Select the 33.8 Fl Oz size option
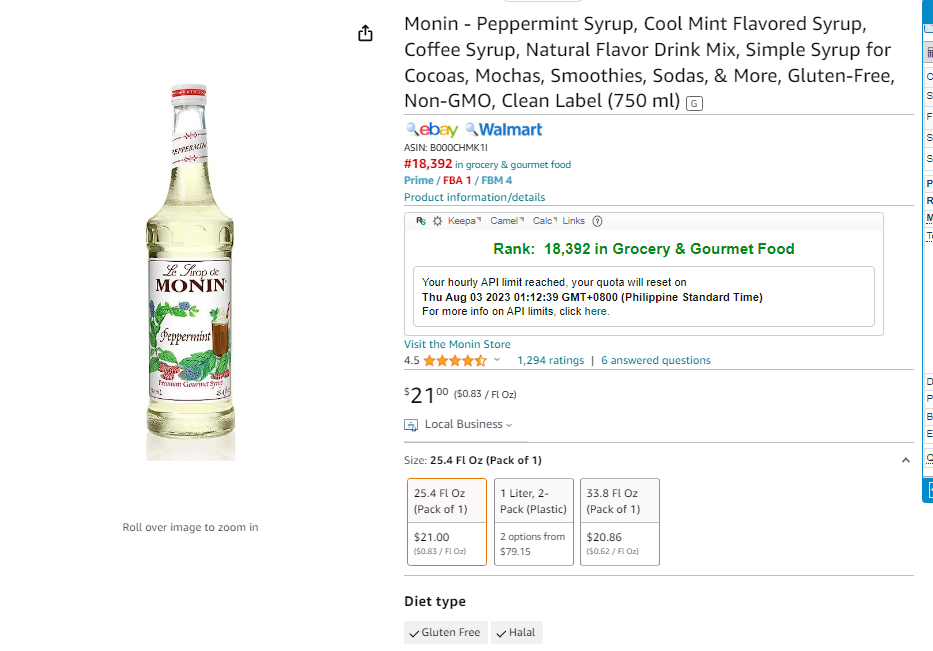 tap(620, 522)
